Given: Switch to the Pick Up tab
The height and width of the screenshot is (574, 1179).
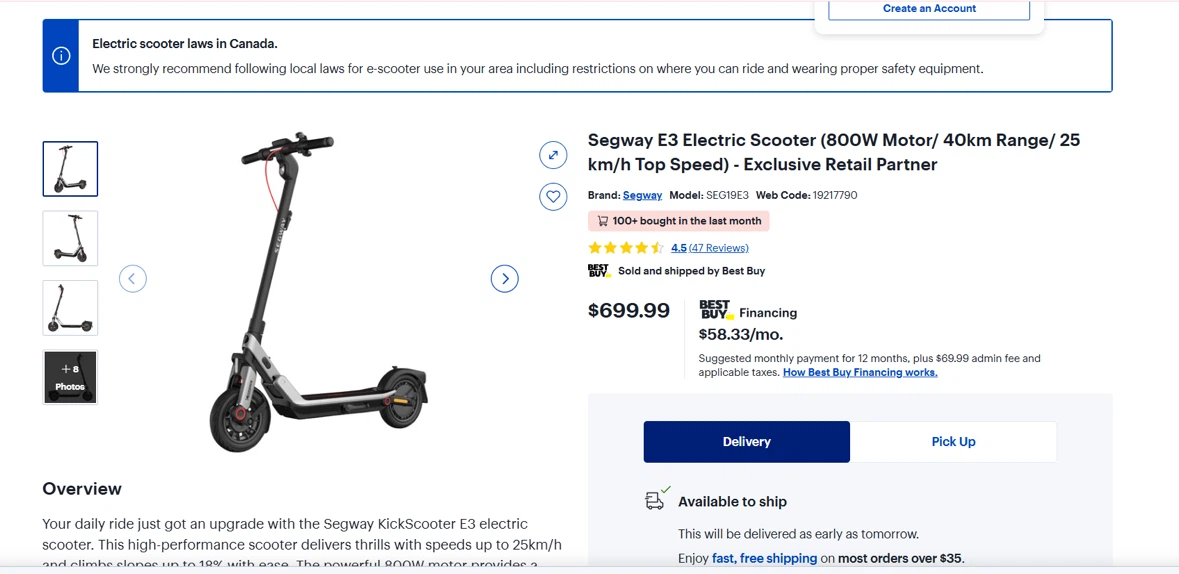Looking at the screenshot, I should pos(953,442).
